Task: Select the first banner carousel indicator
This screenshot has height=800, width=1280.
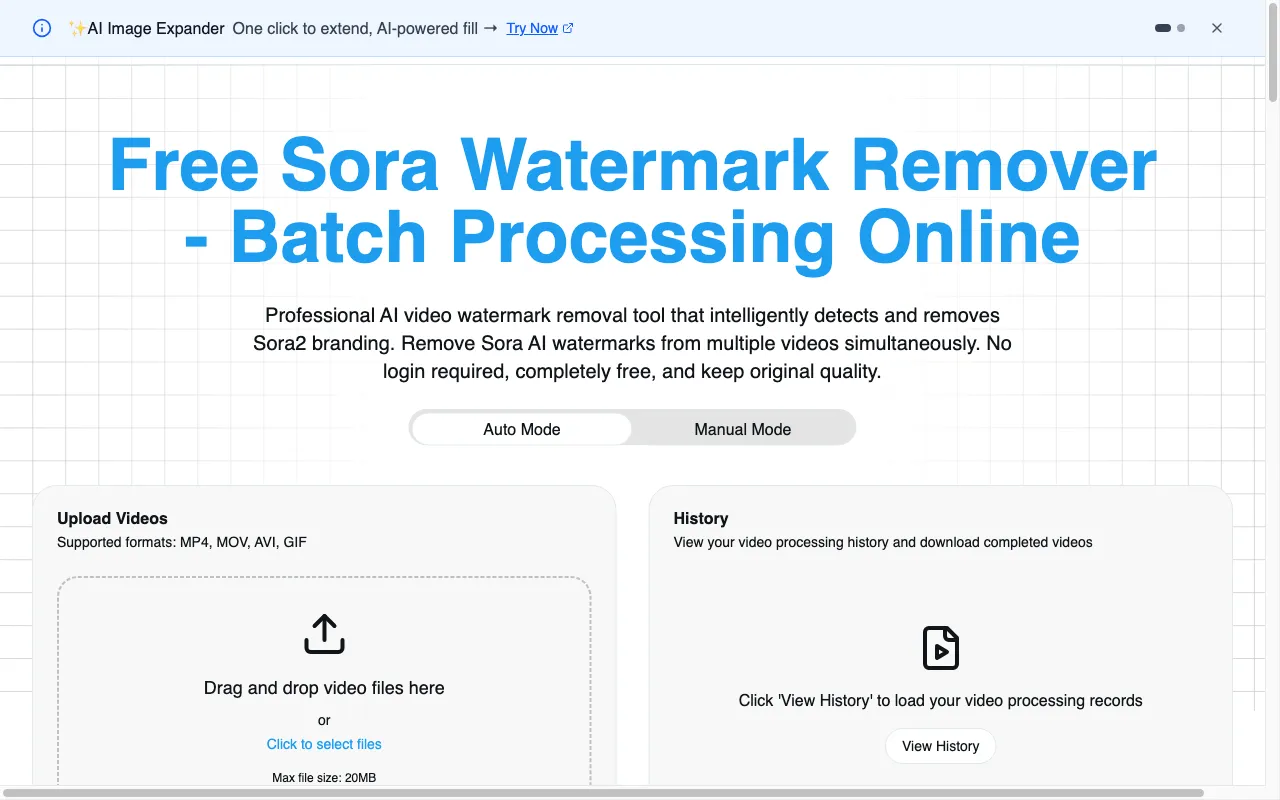Action: coord(1163,28)
